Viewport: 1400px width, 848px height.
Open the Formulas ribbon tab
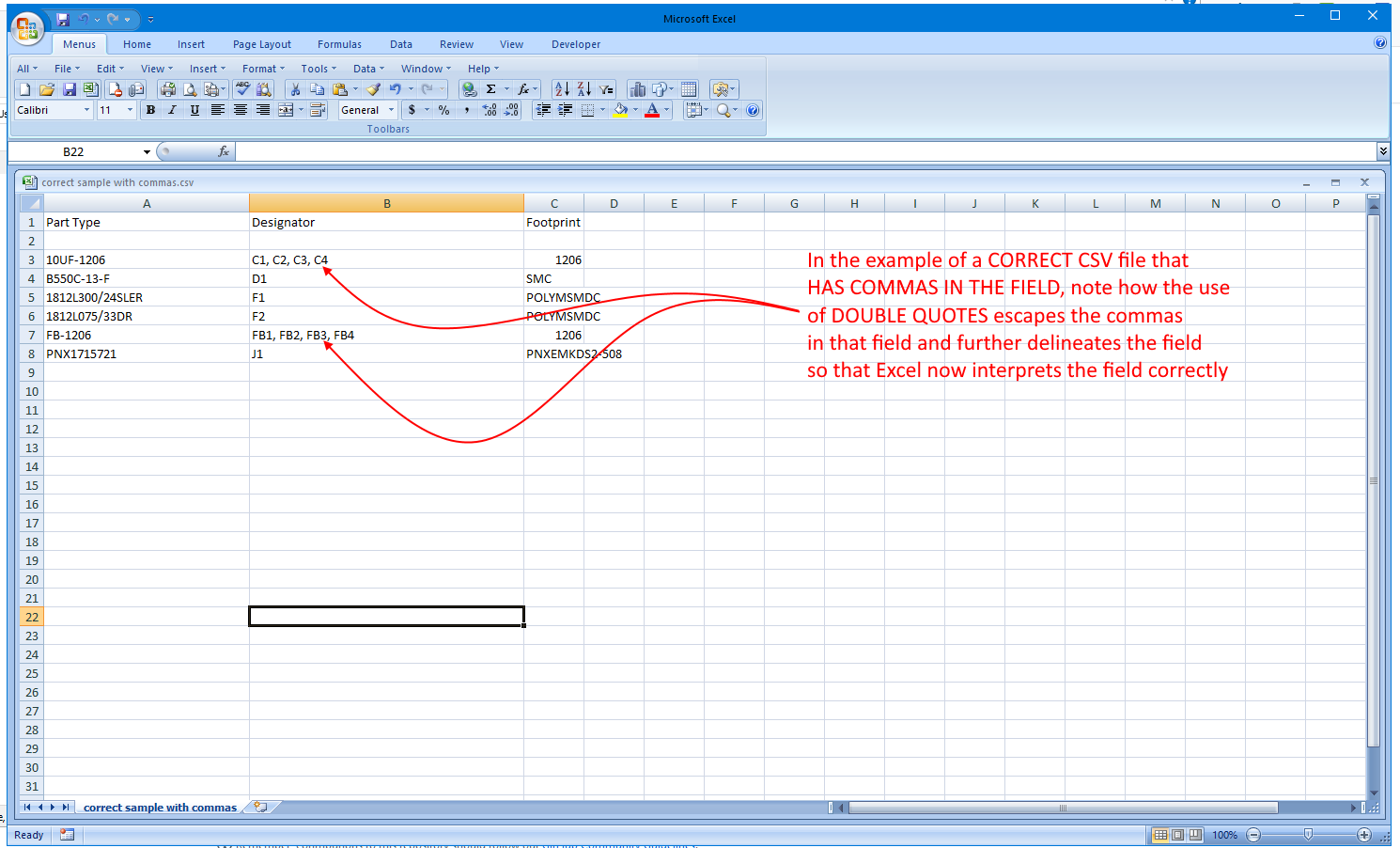tap(339, 44)
